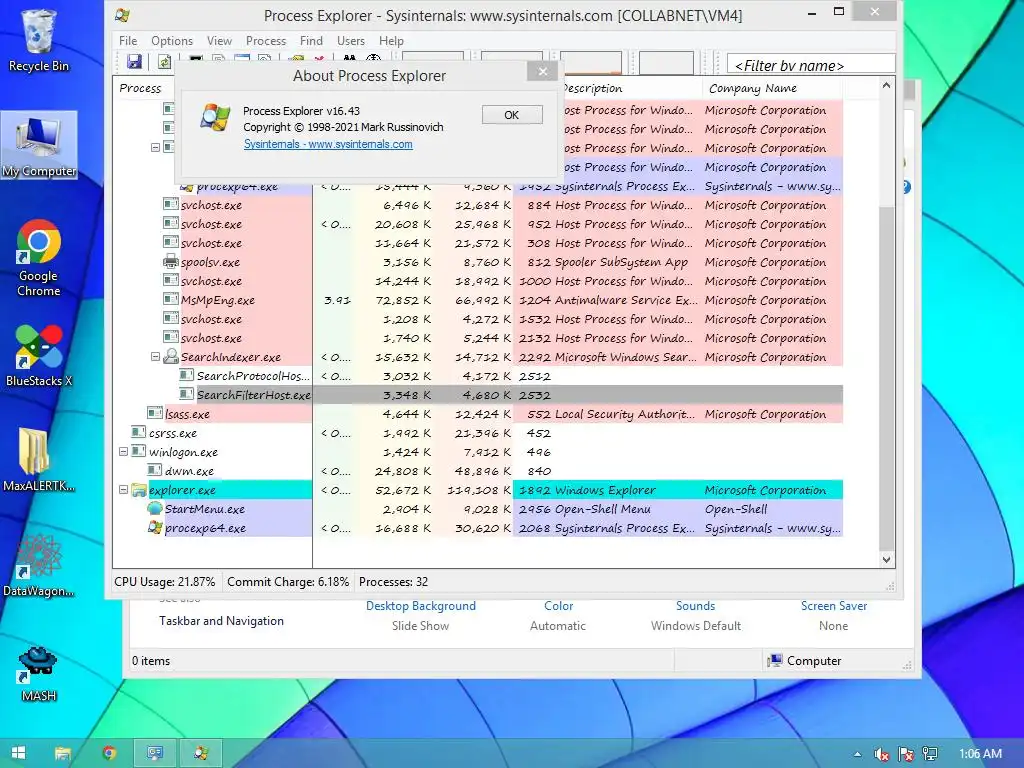This screenshot has width=1024, height=768.
Task: Click the dwm.exe process icon
Action: [x=155, y=470]
